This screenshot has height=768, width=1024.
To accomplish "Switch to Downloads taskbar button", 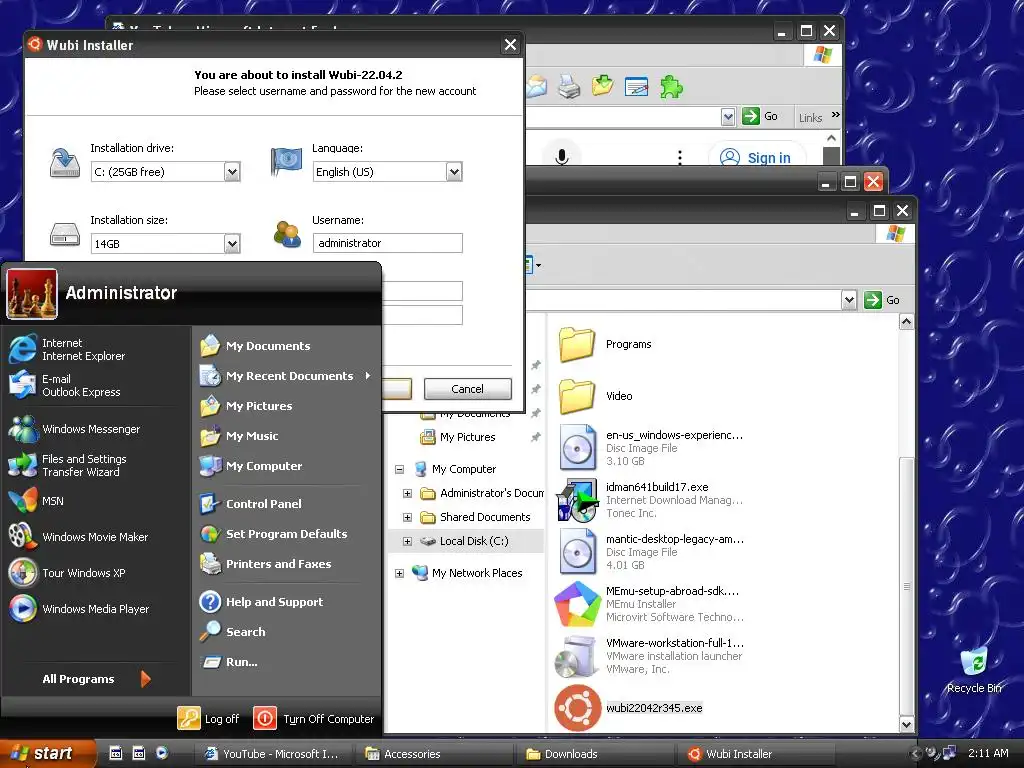I will (594, 754).
